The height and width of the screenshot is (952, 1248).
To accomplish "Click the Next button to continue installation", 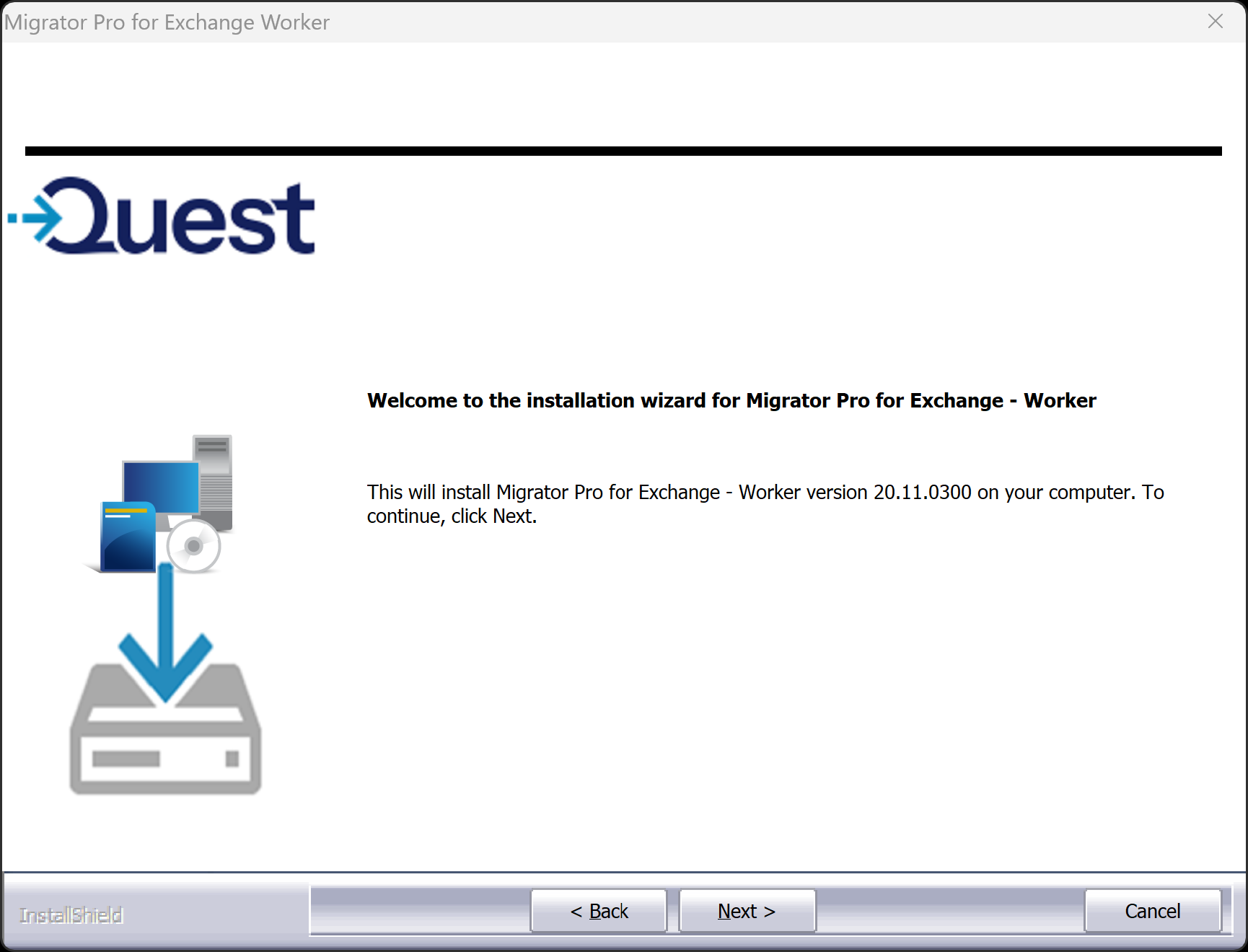I will pos(747,911).
